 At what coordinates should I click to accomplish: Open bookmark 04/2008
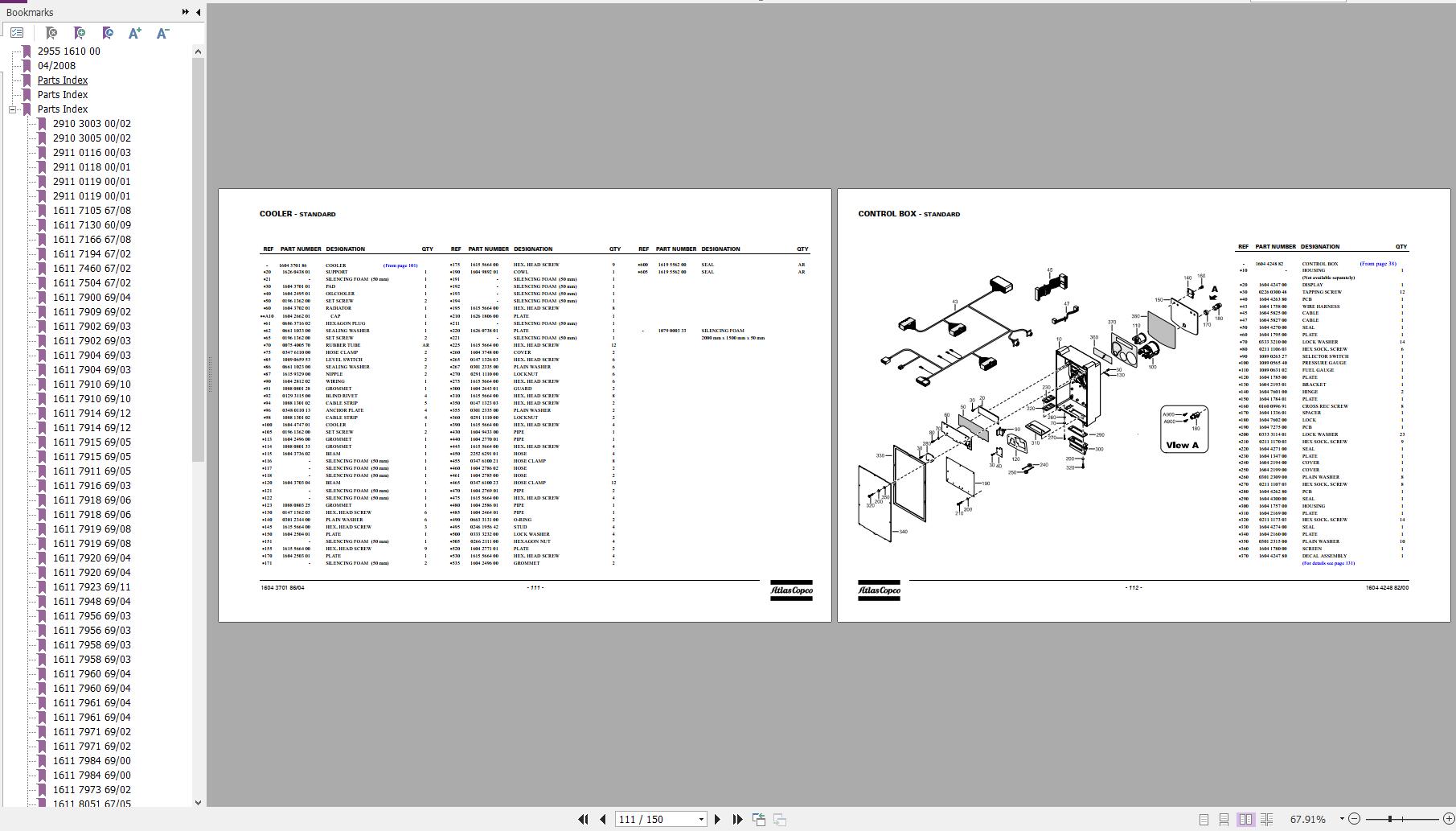click(x=56, y=66)
